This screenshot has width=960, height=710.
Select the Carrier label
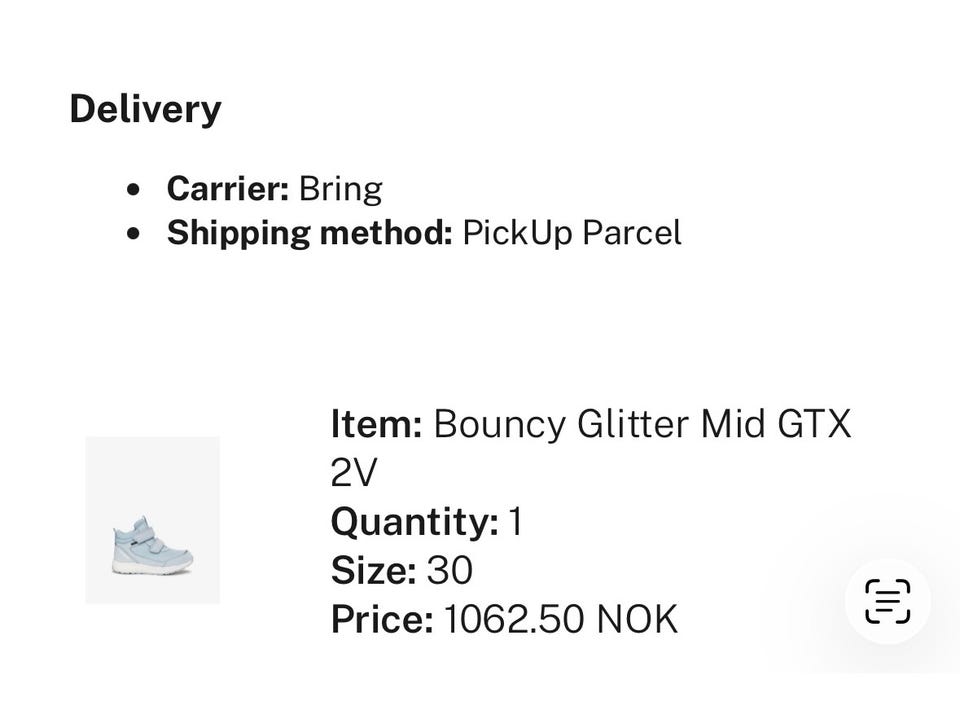click(x=228, y=189)
